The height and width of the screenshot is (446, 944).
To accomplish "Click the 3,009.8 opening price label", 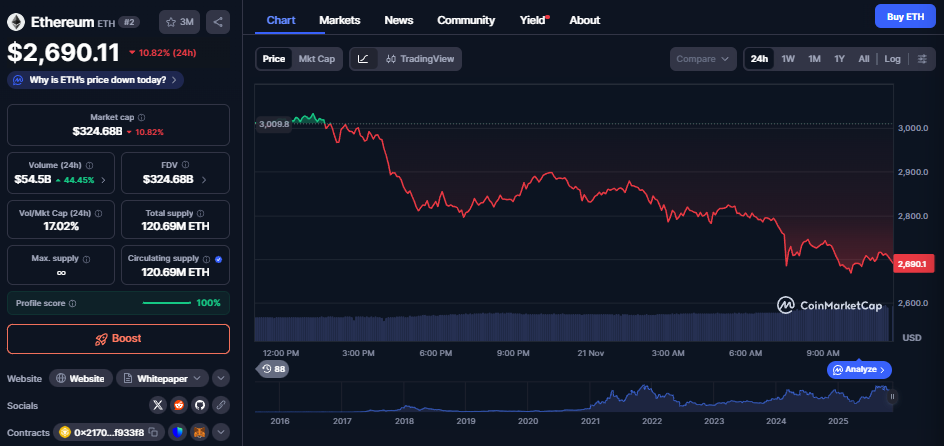I will (x=274, y=124).
